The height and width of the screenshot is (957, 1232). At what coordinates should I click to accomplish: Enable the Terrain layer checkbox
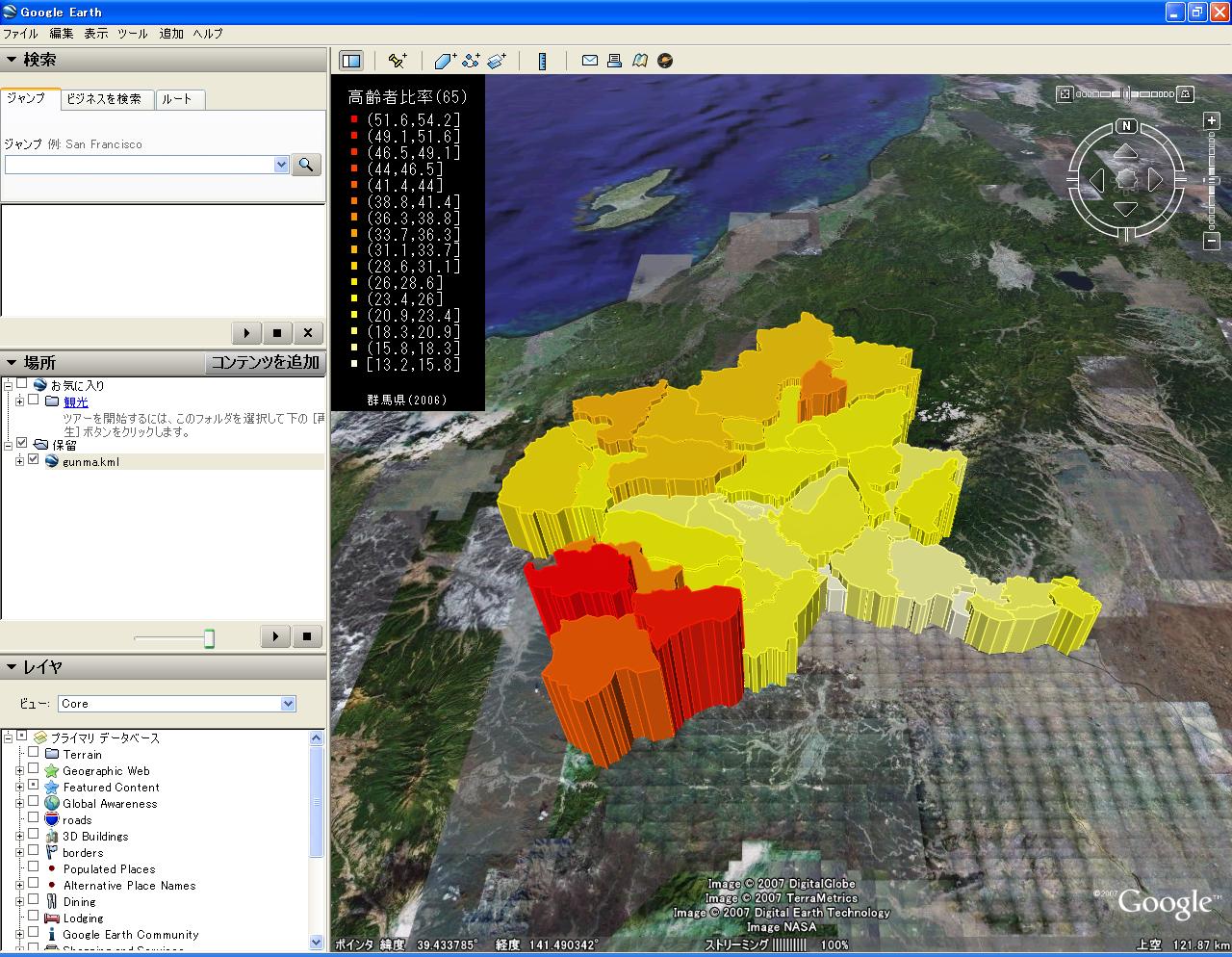point(34,754)
